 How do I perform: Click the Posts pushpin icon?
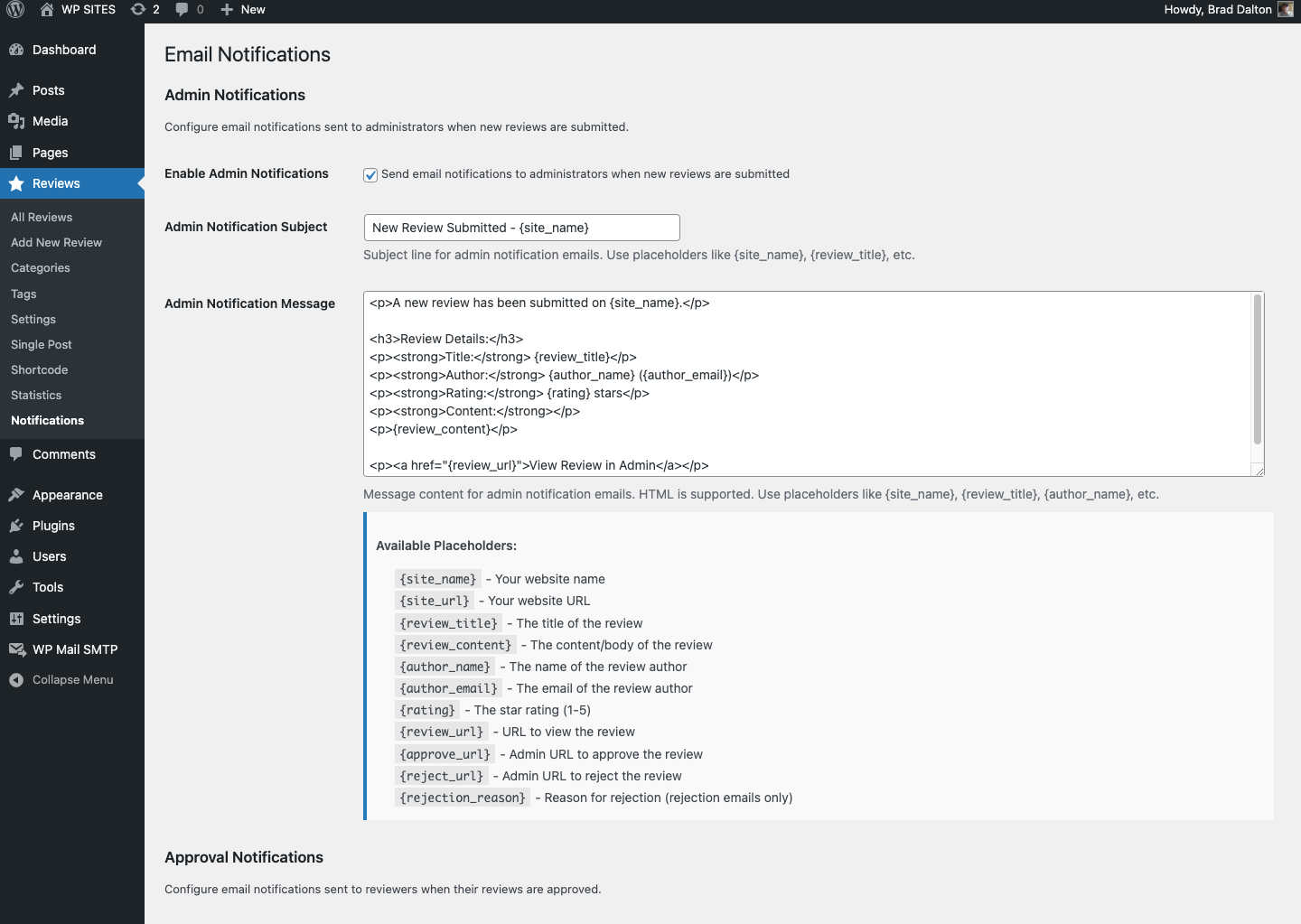coord(16,90)
